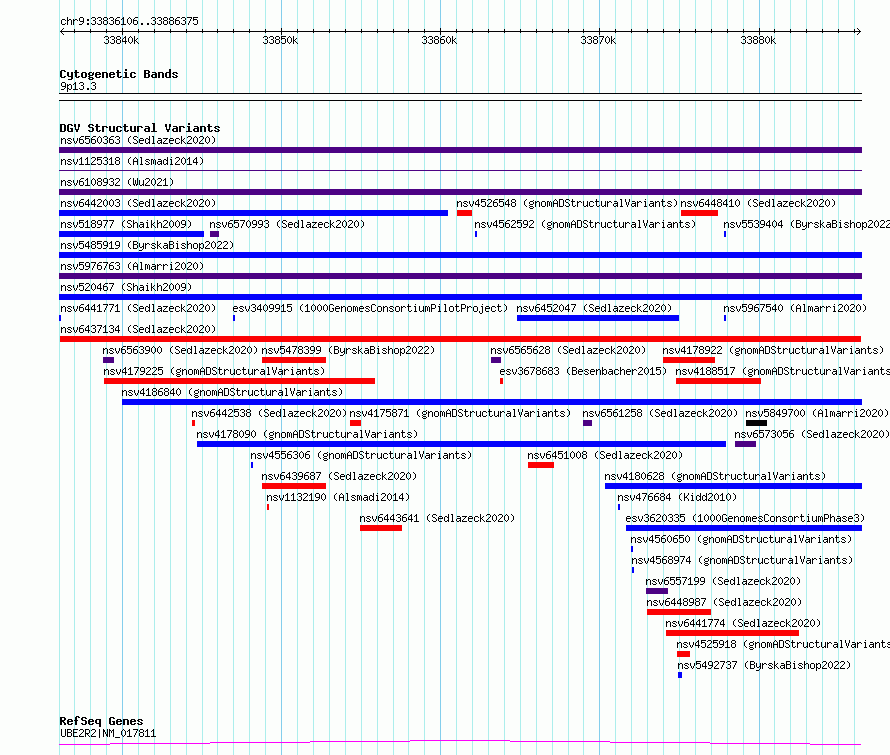Select the nsv6439687 red variant bar
The width and height of the screenshot is (890, 755).
click(x=294, y=486)
